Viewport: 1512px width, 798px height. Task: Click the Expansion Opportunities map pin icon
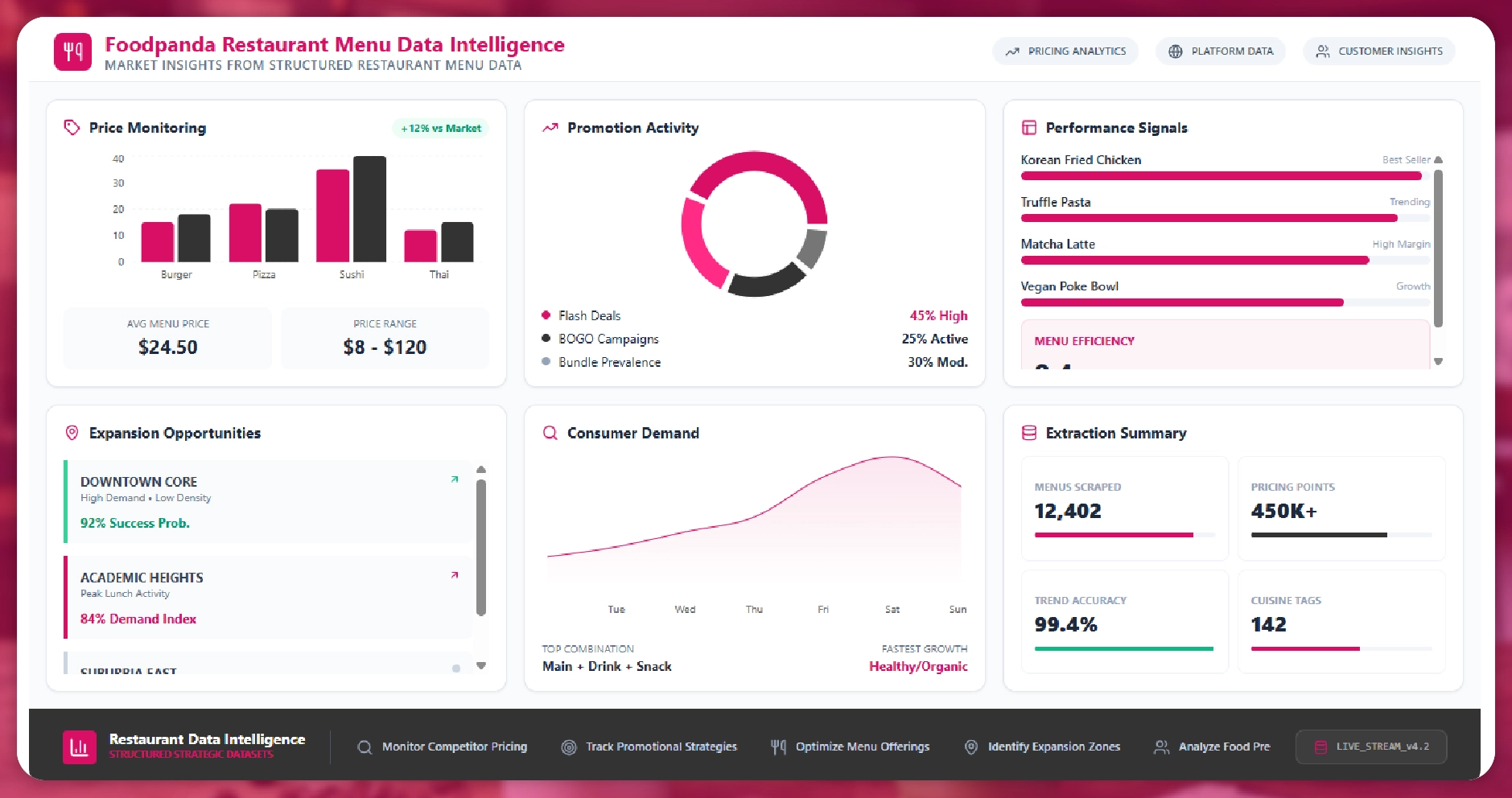72,433
